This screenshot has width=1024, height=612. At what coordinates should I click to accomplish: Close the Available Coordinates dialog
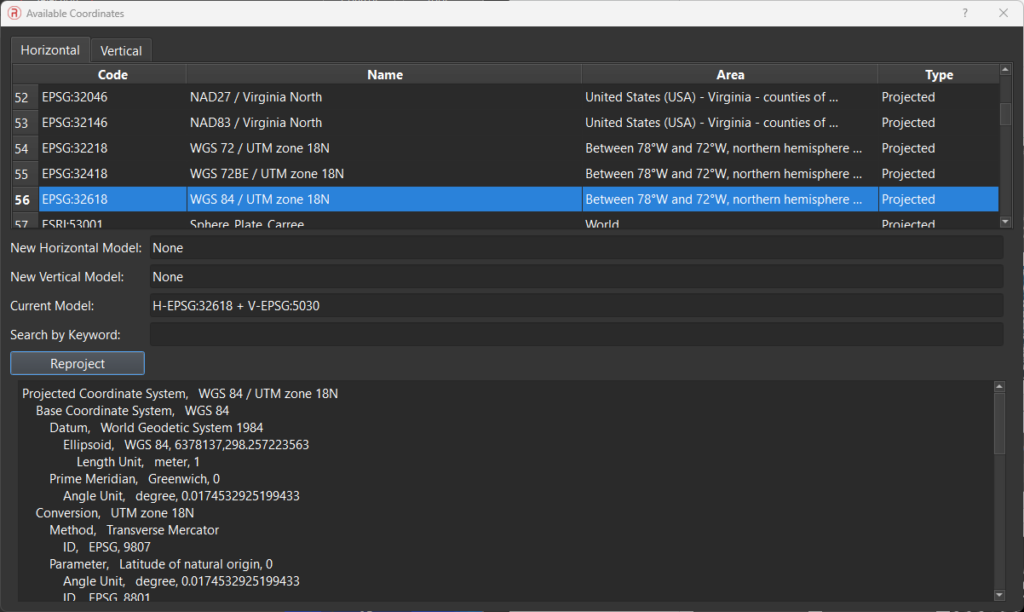tap(1003, 13)
